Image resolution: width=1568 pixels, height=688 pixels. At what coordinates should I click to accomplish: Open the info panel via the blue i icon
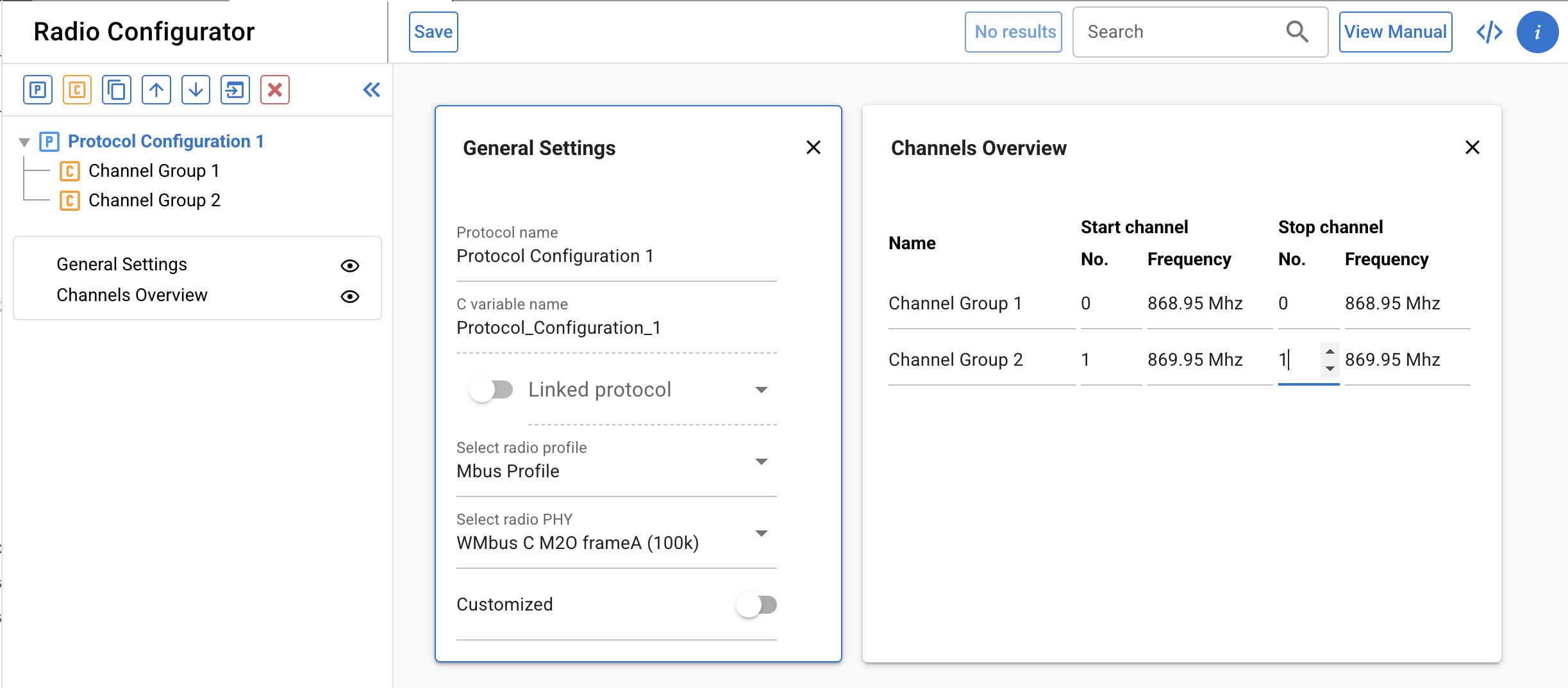[x=1537, y=32]
